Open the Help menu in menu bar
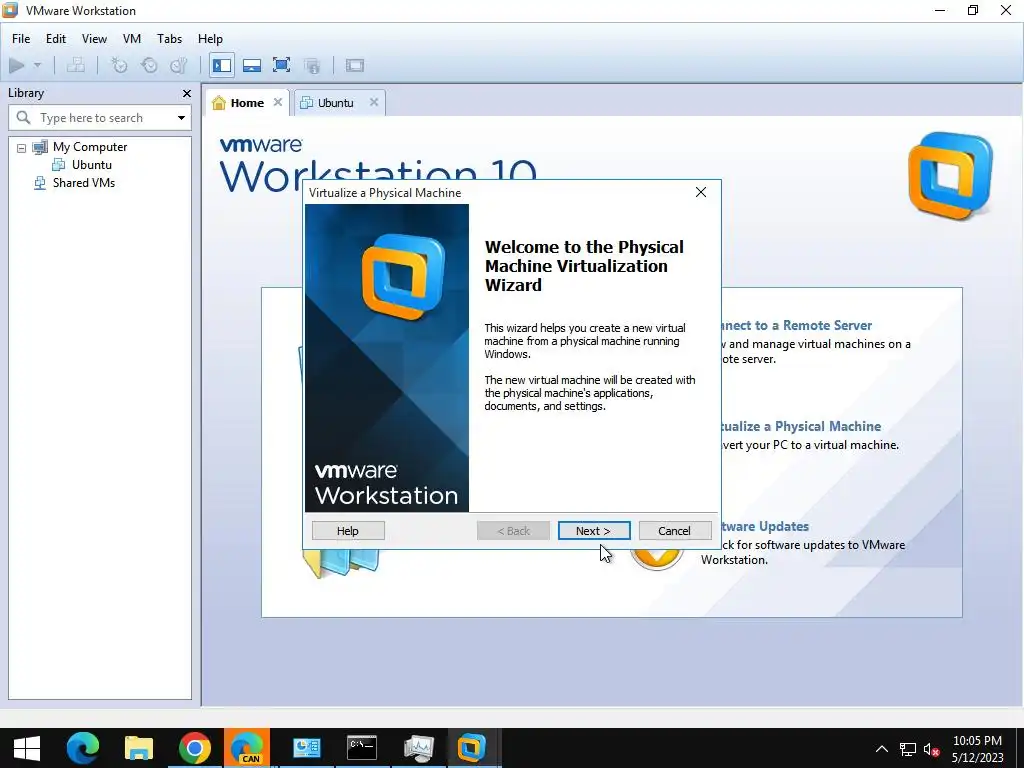This screenshot has height=768, width=1024. point(210,39)
